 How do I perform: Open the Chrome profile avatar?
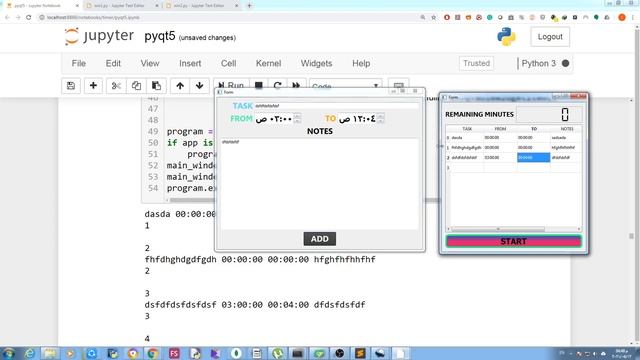pyautogui.click(x=622, y=18)
